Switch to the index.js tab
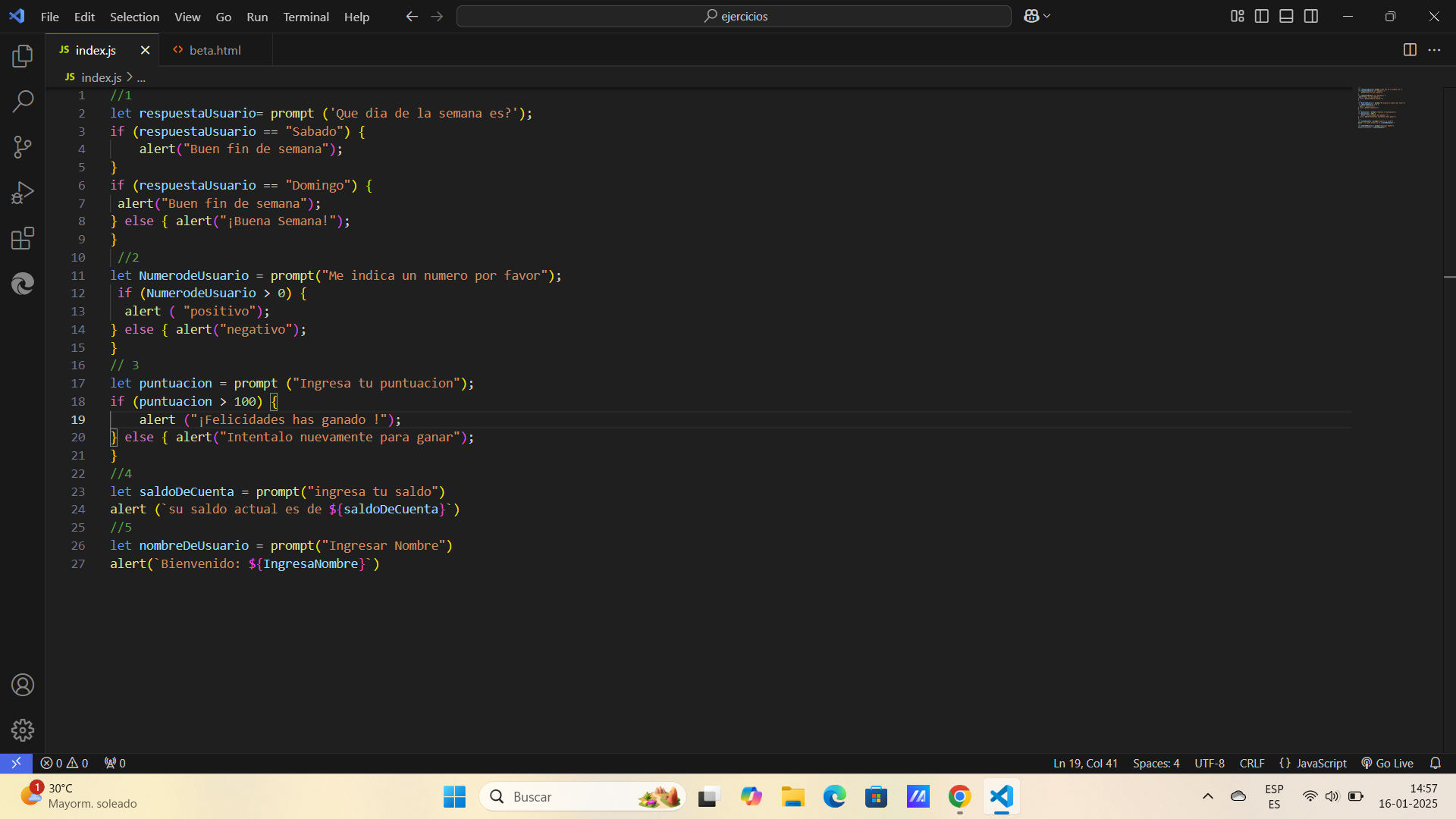The width and height of the screenshot is (1456, 819). (96, 50)
